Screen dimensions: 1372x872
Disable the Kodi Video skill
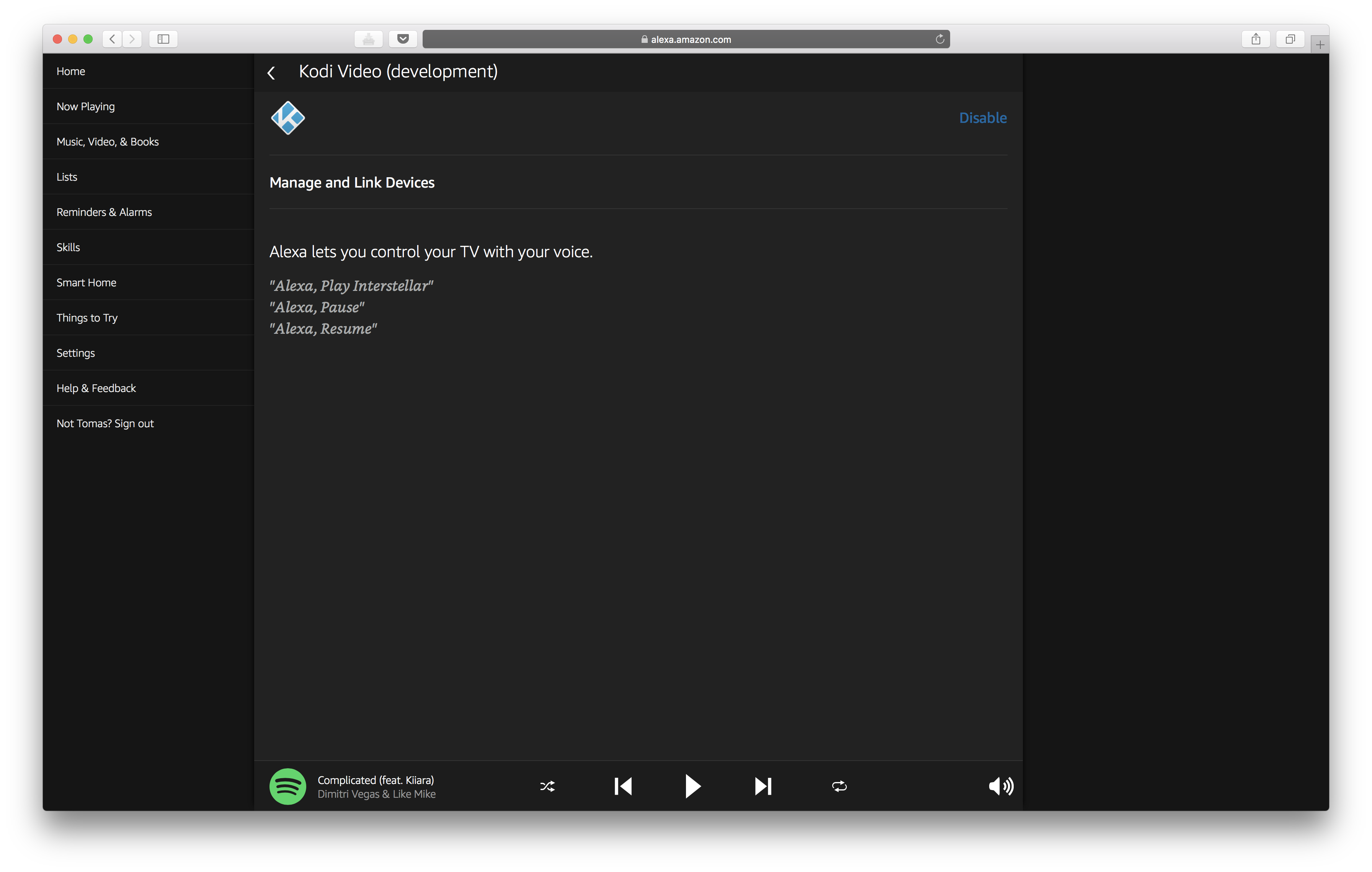point(983,118)
